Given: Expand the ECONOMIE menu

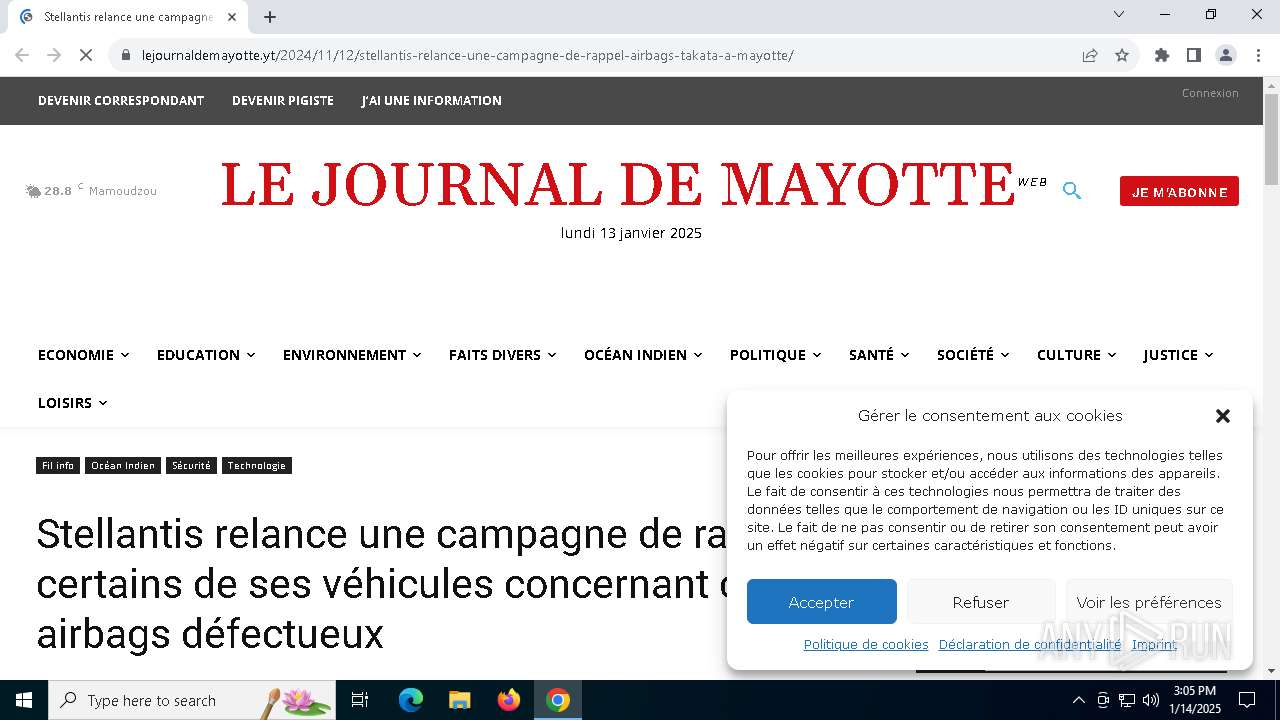Looking at the screenshot, I should (x=83, y=355).
